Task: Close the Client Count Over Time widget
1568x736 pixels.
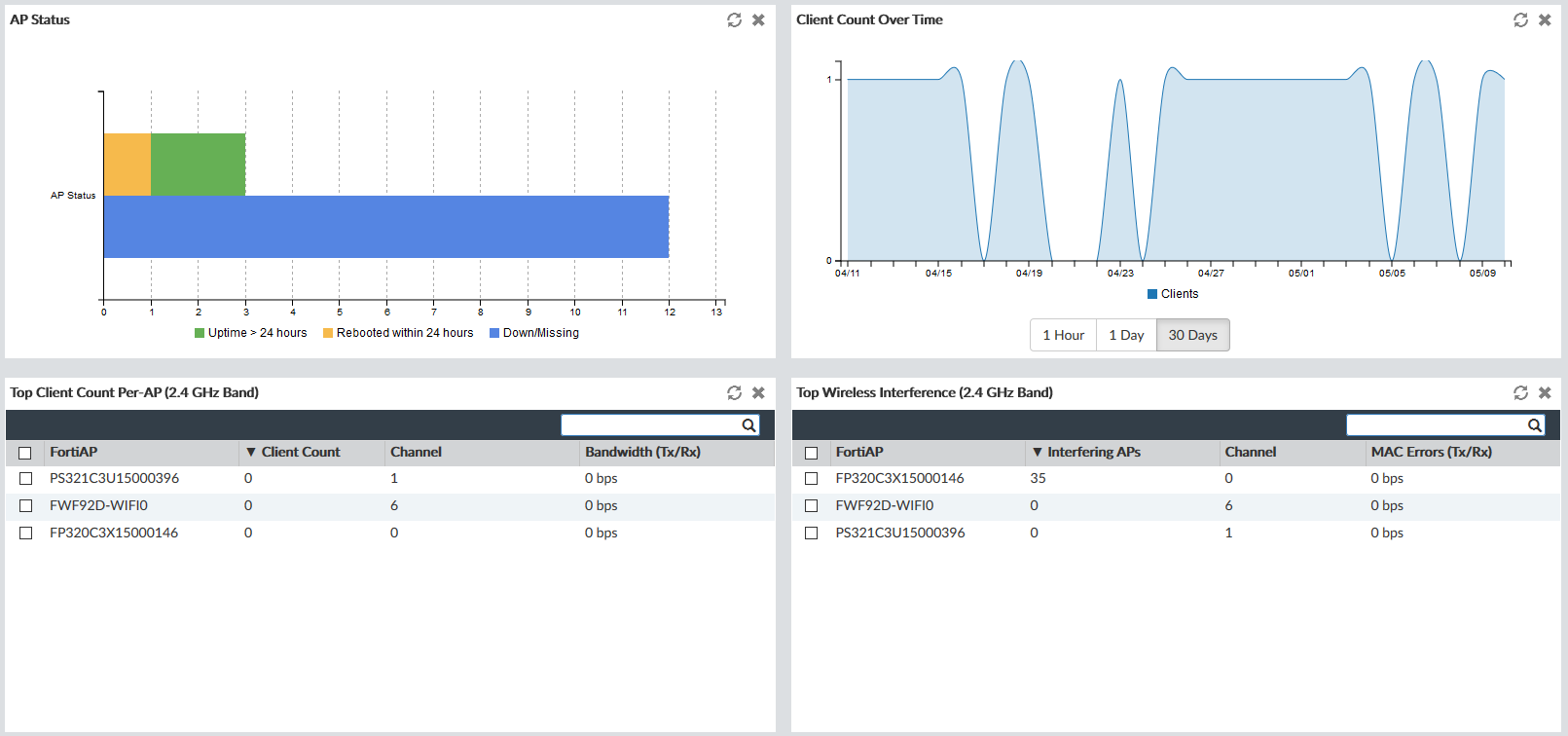Action: tap(1545, 19)
